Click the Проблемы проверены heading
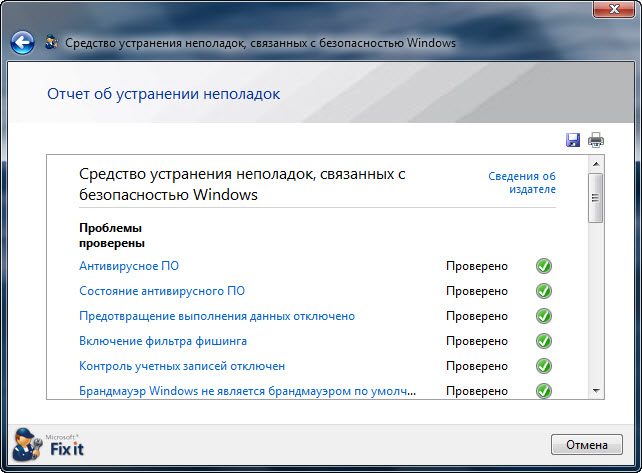This screenshot has width=642, height=473. tap(111, 235)
